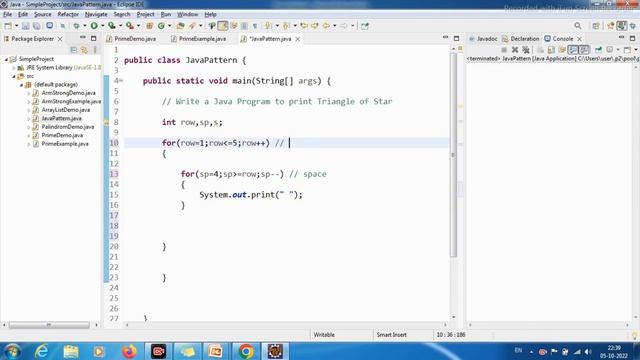Screen dimensions: 640x360
Task: Toggle Show Whitespace Characters pilcrow icon
Action: (255, 26)
